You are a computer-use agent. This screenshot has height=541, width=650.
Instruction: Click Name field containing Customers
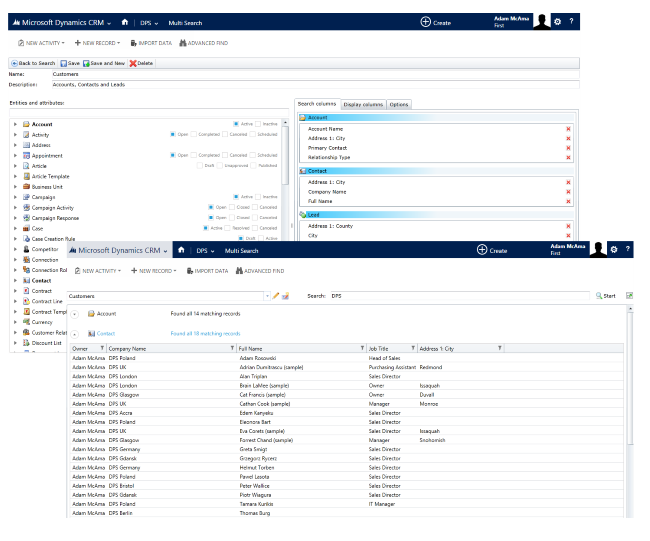coord(315,74)
